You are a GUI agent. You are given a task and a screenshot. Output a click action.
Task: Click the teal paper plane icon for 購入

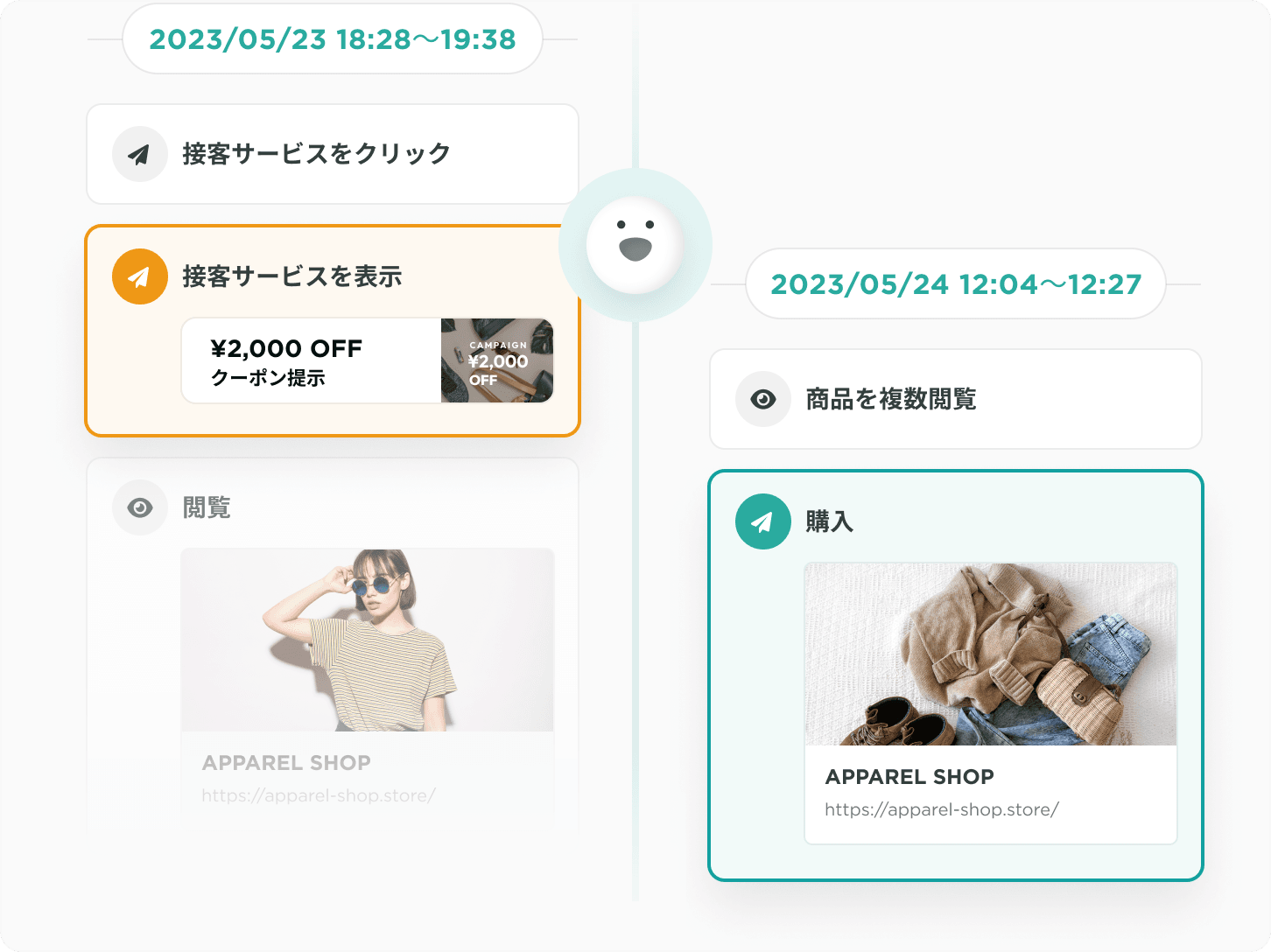763,521
